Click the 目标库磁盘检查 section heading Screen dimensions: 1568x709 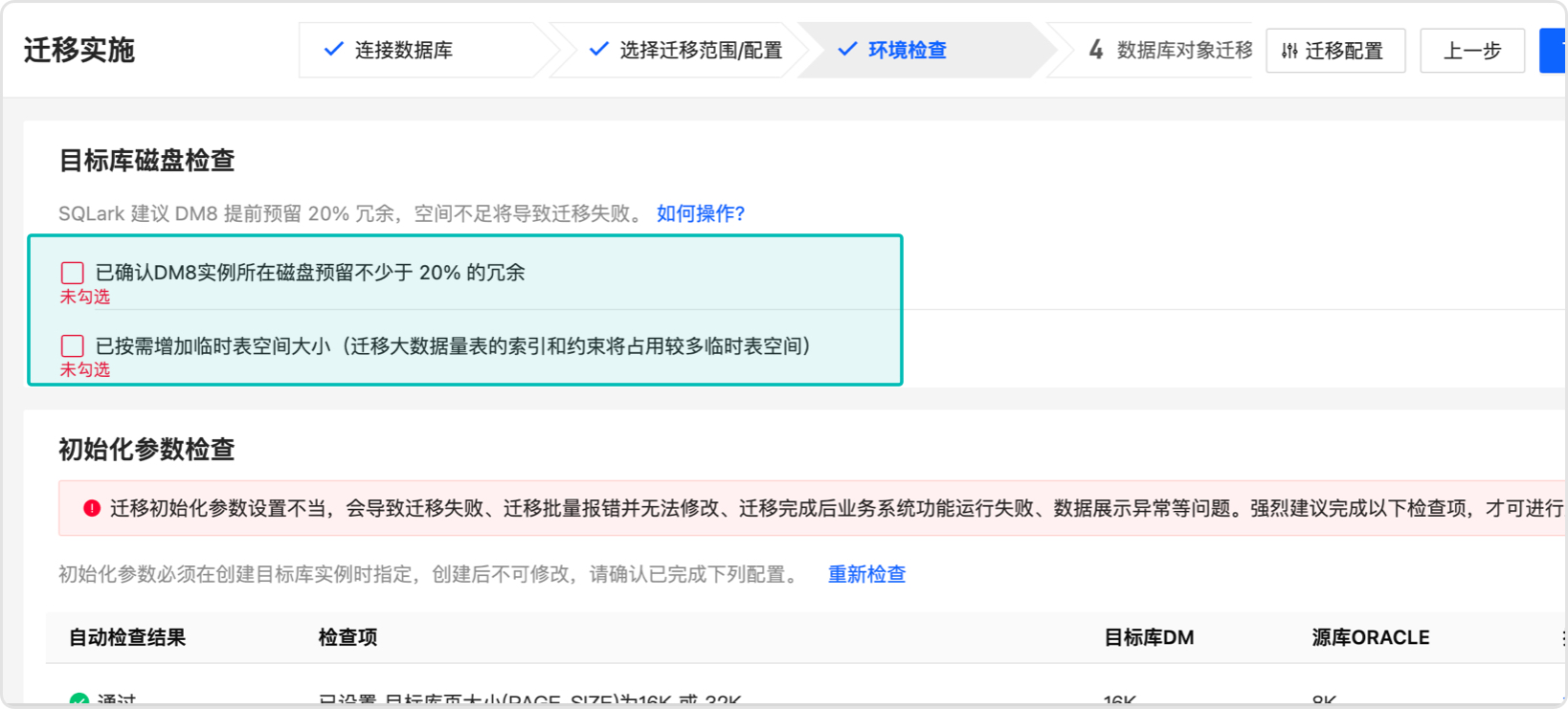click(146, 161)
